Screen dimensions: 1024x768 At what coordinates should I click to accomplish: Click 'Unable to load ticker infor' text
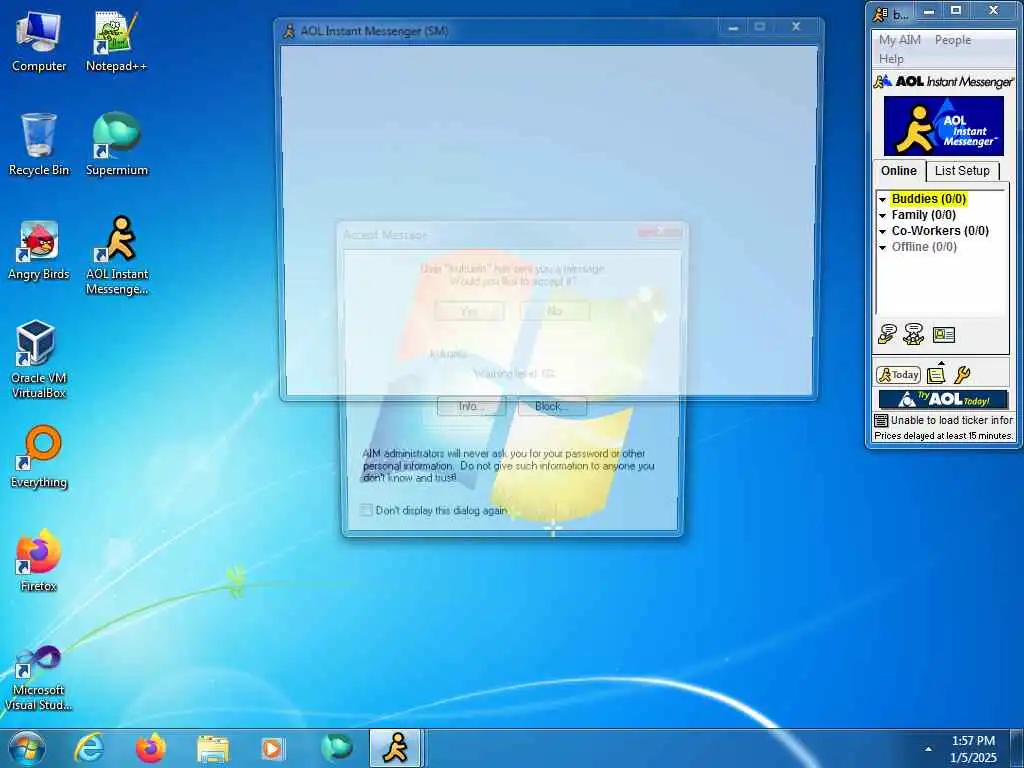coord(952,421)
